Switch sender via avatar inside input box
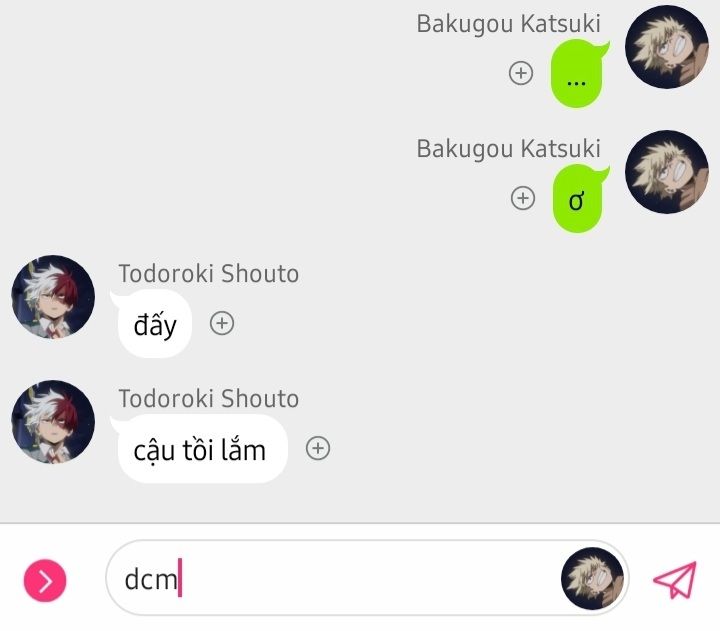 pyautogui.click(x=592, y=578)
